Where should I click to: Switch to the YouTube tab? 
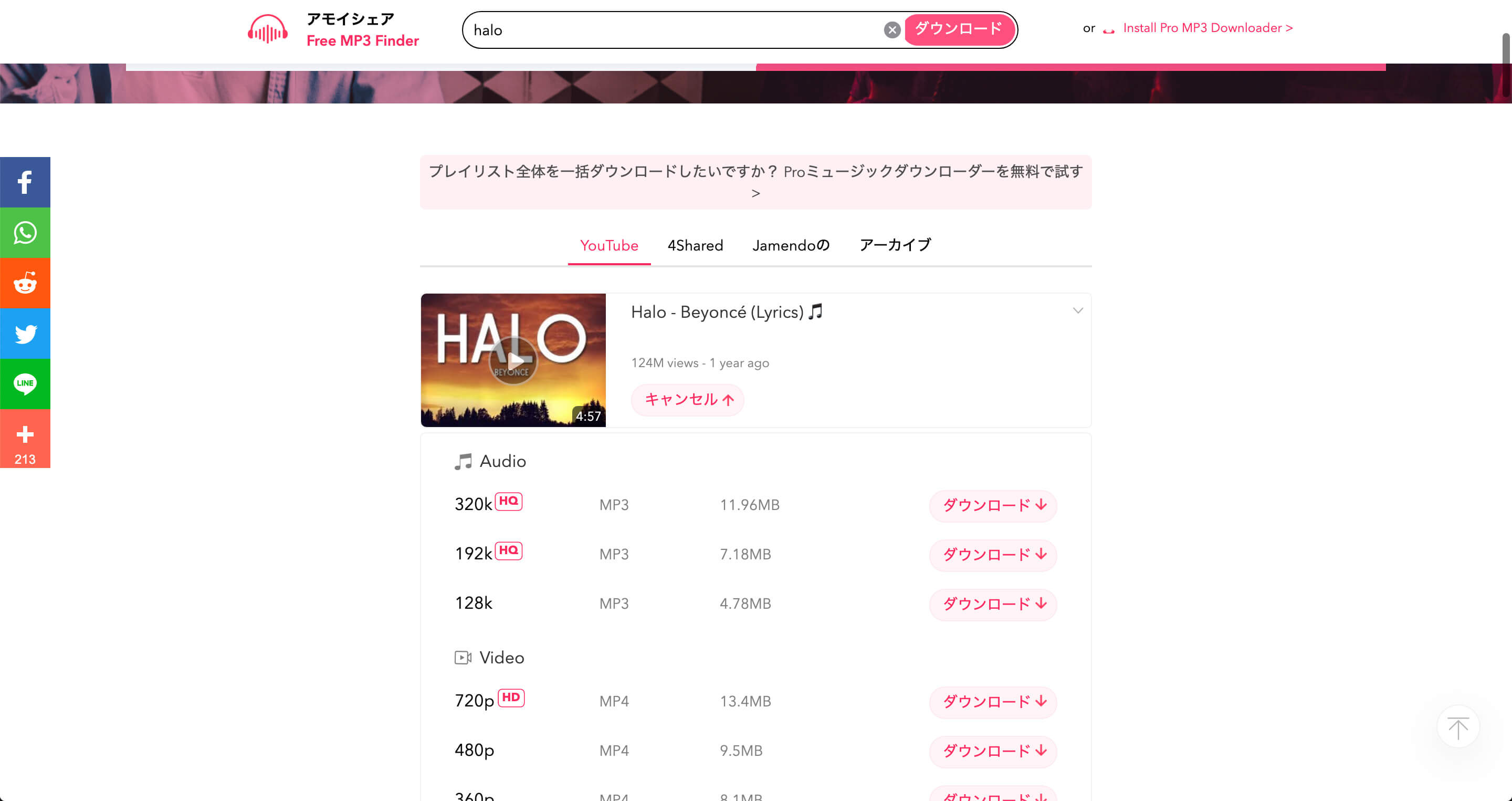point(608,245)
